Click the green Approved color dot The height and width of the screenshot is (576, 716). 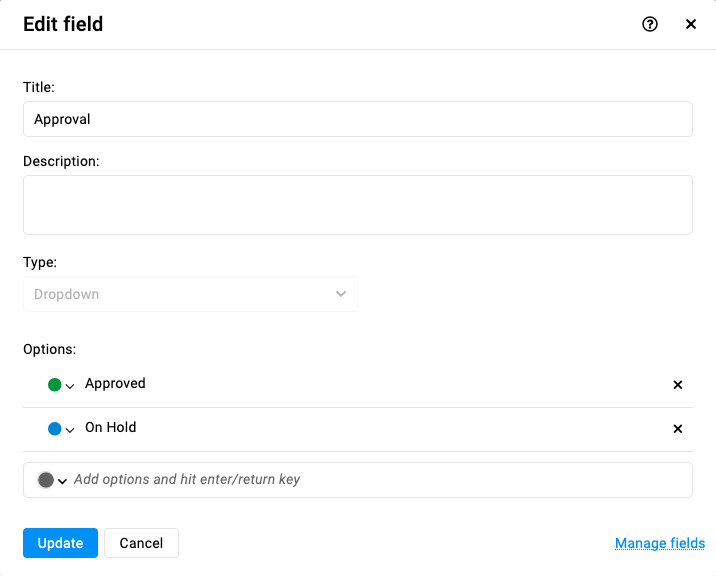[x=55, y=385]
